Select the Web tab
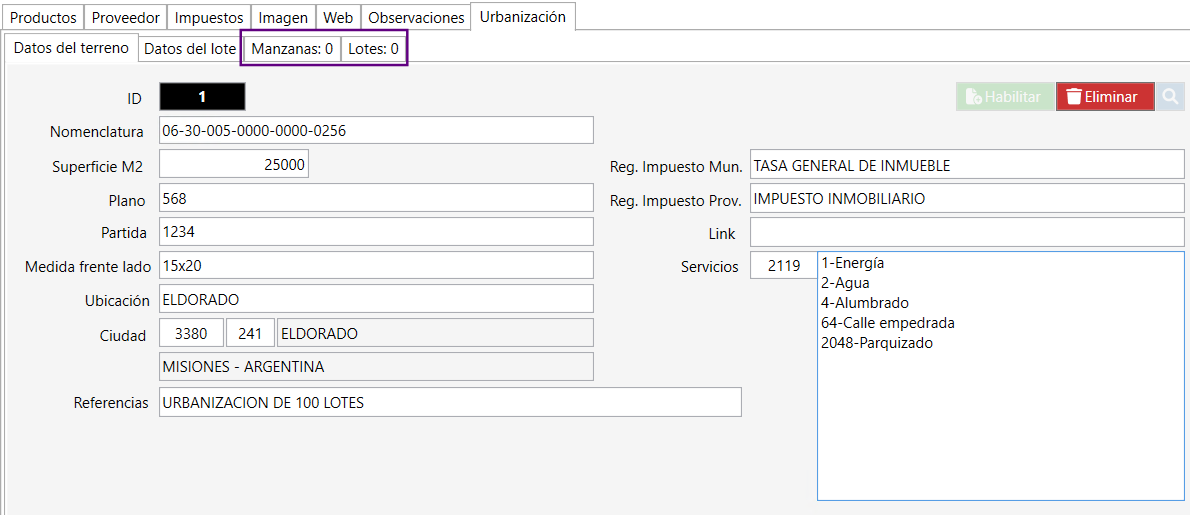This screenshot has height=515, width=1190. point(338,18)
